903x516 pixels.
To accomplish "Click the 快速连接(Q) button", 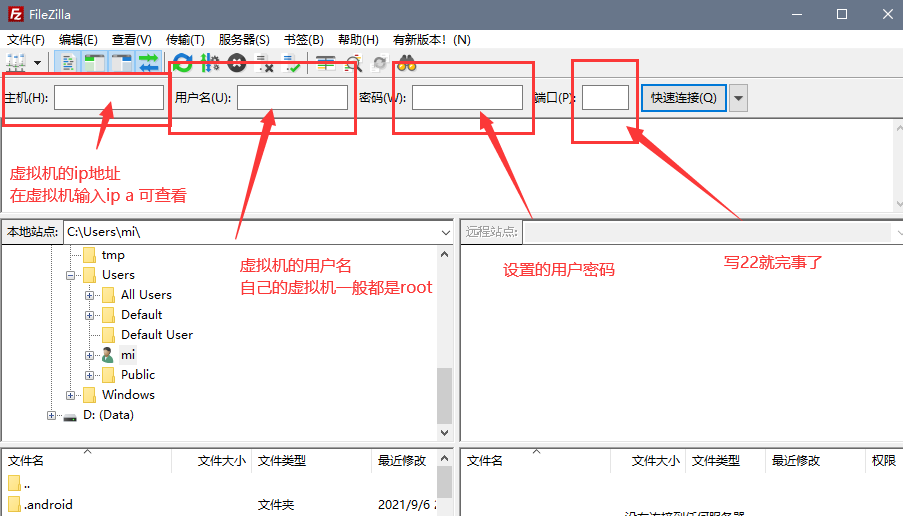I will (x=684, y=98).
